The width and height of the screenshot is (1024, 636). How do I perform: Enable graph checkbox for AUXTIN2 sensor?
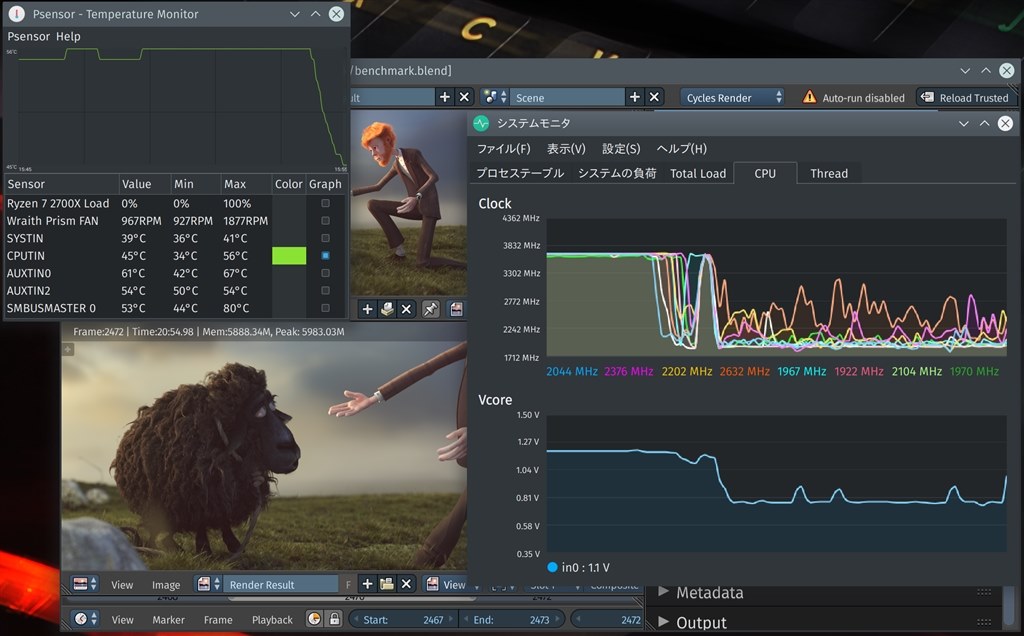[x=325, y=291]
